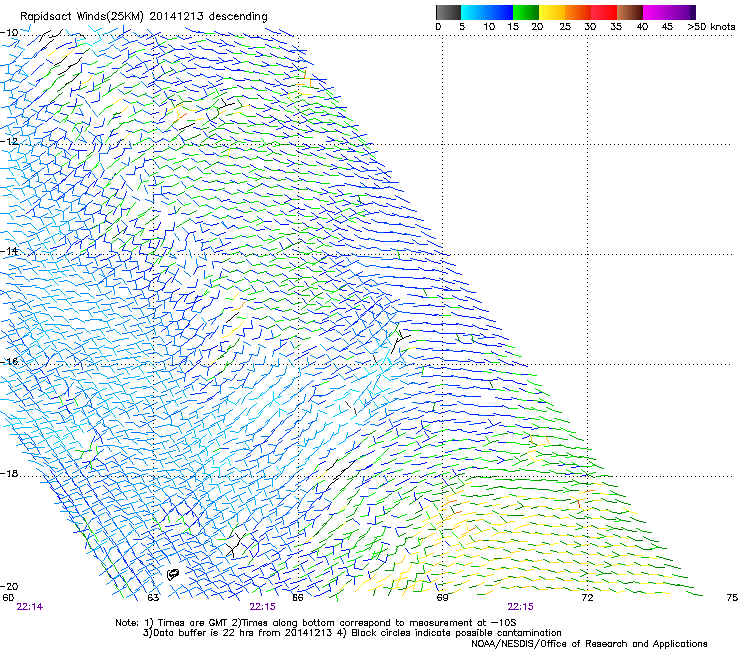This screenshot has height=650, width=740.
Task: Click the '-14' latitude axis label
Action: point(9,251)
